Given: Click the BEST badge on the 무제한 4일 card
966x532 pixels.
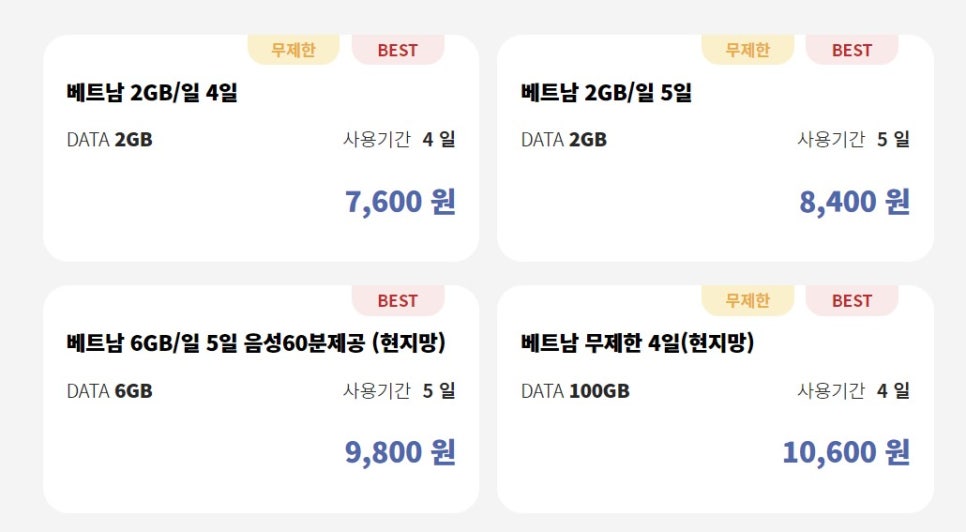Looking at the screenshot, I should pyautogui.click(x=852, y=300).
